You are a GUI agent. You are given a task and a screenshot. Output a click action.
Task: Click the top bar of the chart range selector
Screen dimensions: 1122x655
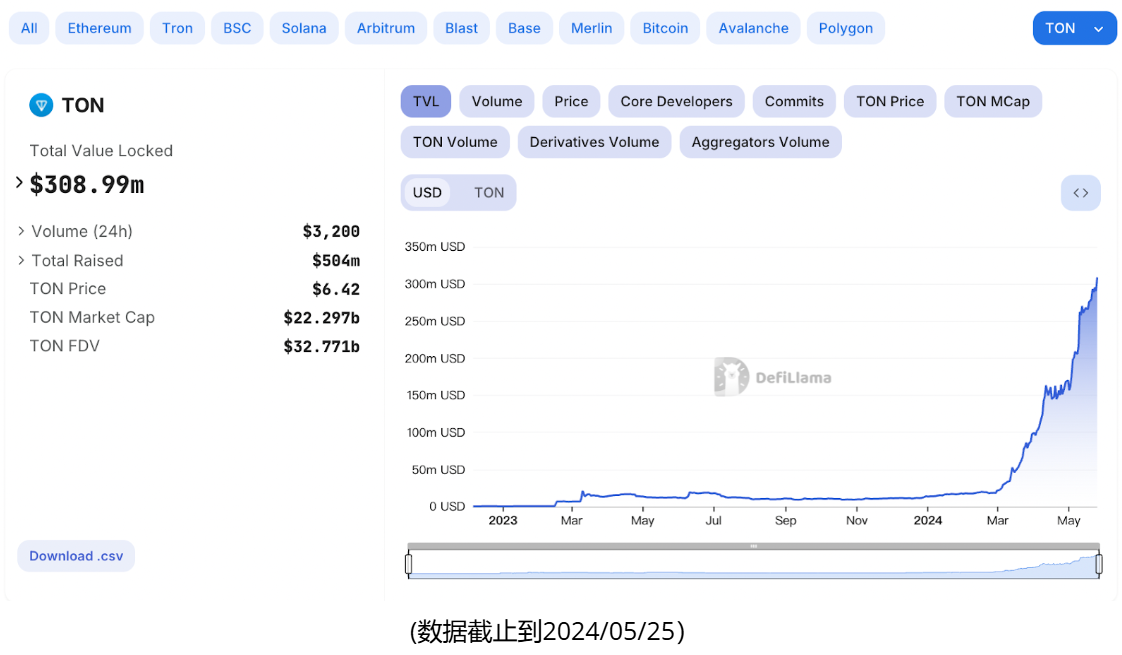pyautogui.click(x=753, y=546)
